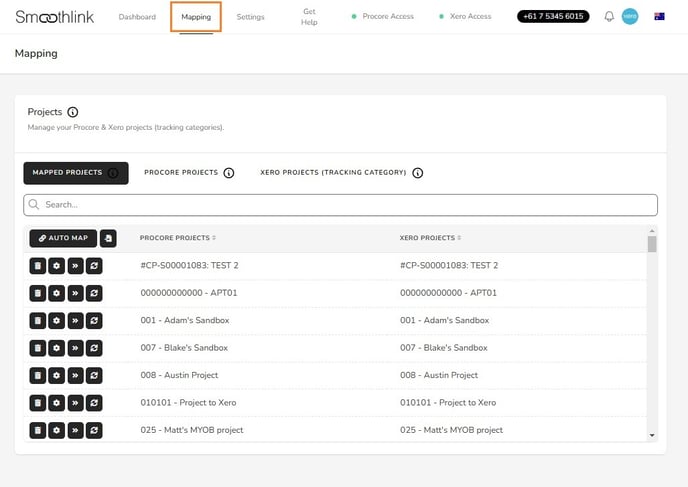Switch to Xero Projects (Tracking Category) tab
688x487 pixels.
(x=333, y=173)
